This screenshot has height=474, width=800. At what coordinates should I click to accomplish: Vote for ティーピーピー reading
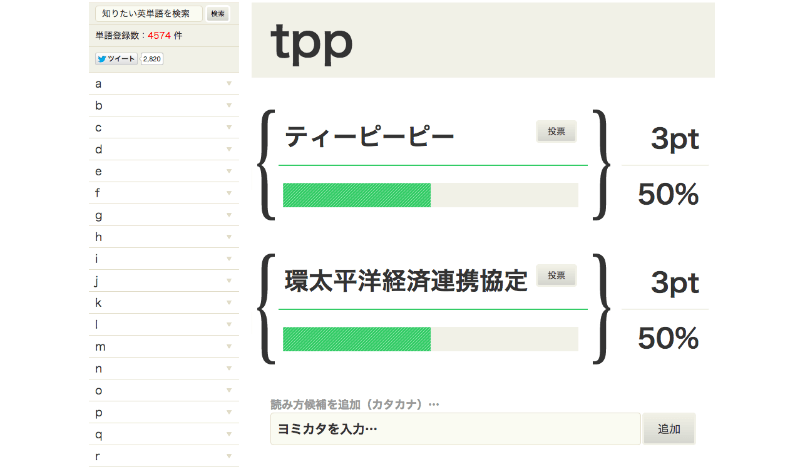[x=556, y=132]
